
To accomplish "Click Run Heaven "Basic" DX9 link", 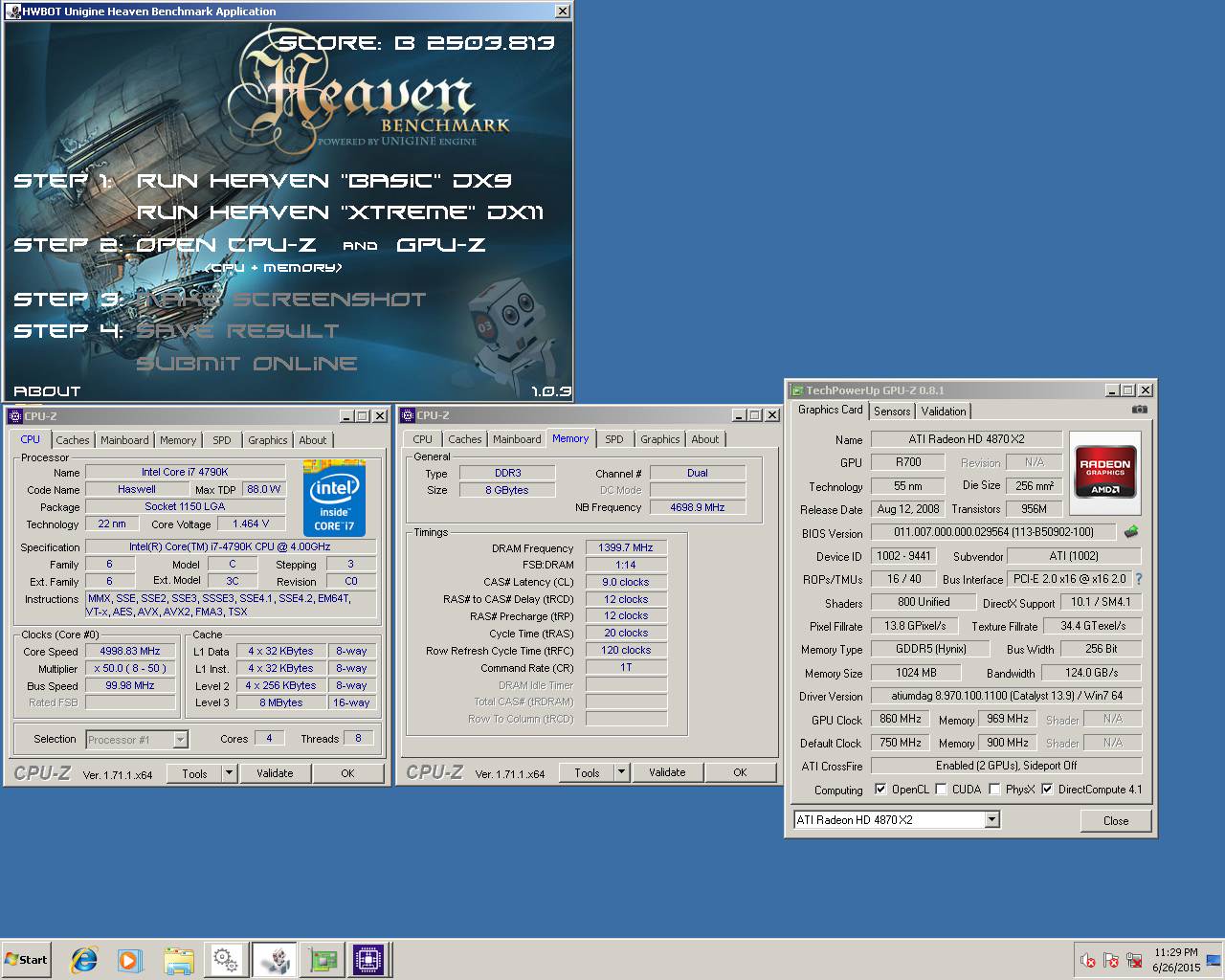I will 324,181.
